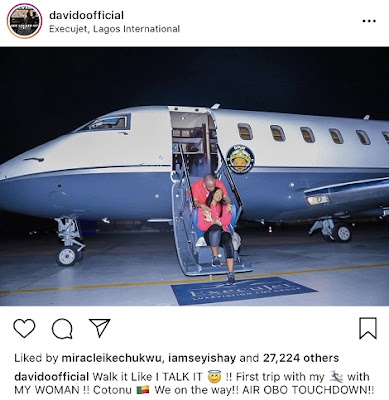Open davidoofficial profile picture
The height and width of the screenshot is (400, 389).
(x=24, y=21)
